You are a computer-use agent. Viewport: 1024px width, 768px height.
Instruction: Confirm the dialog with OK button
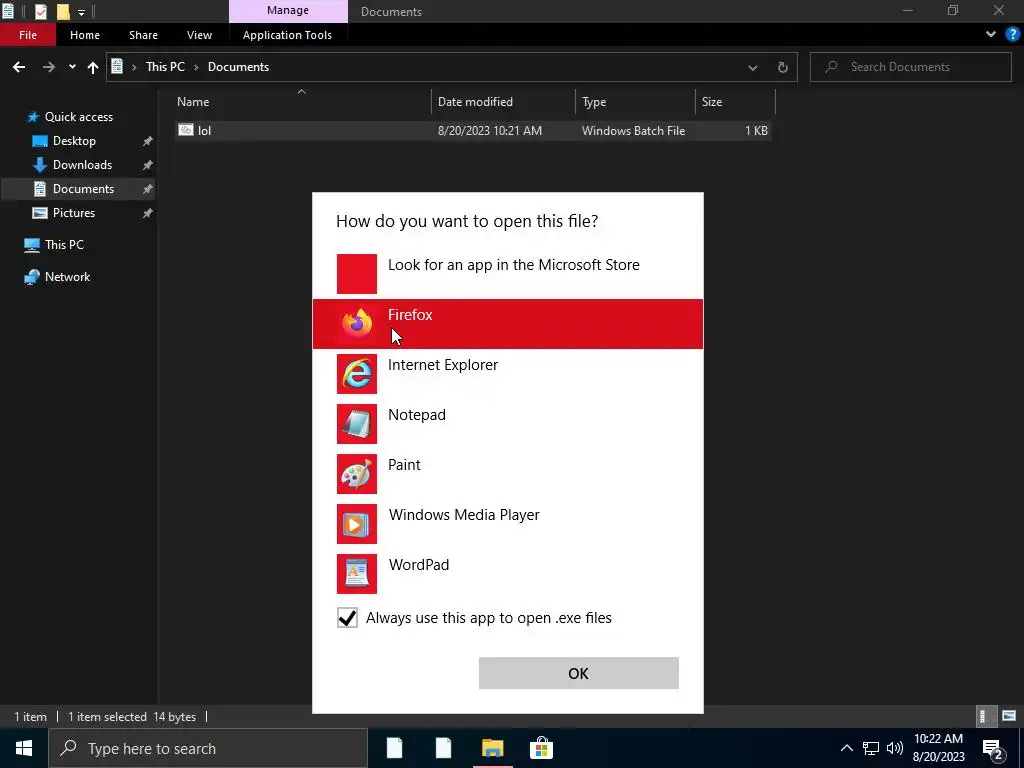point(579,673)
